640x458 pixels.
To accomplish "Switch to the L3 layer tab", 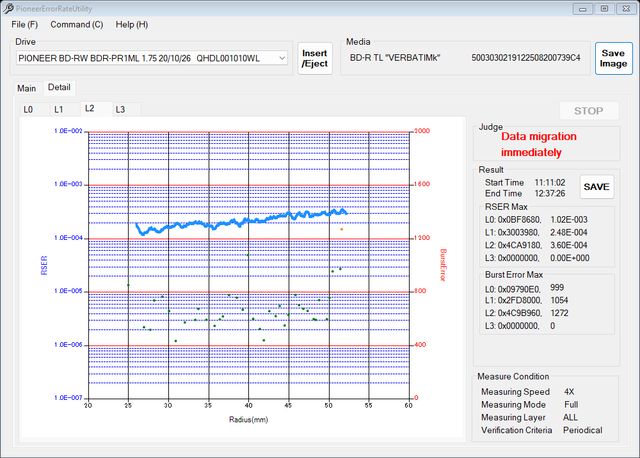I will [120, 109].
